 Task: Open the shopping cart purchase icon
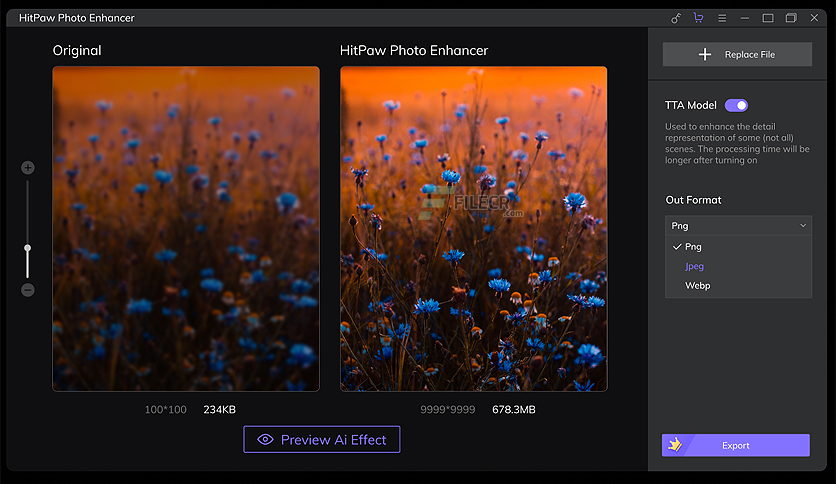pos(698,18)
